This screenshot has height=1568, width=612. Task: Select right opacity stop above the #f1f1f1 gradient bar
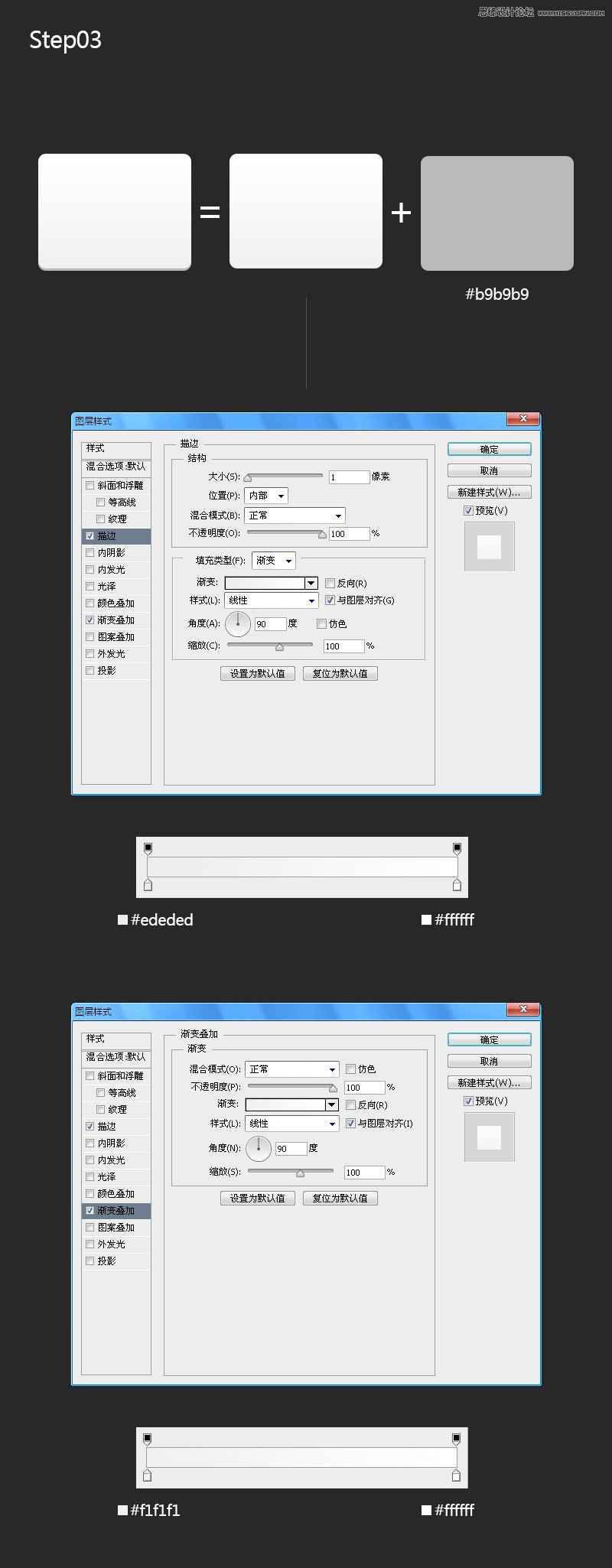(457, 1439)
